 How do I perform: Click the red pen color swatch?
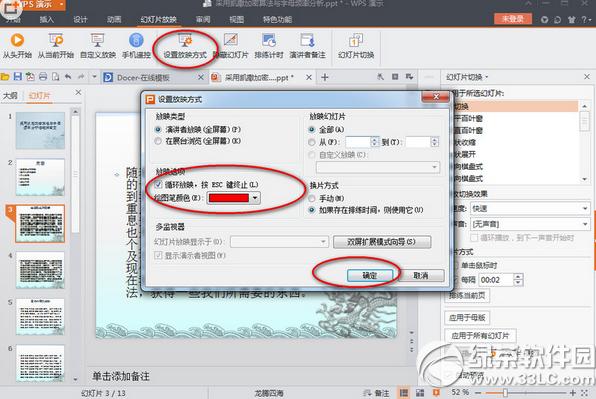(x=229, y=198)
